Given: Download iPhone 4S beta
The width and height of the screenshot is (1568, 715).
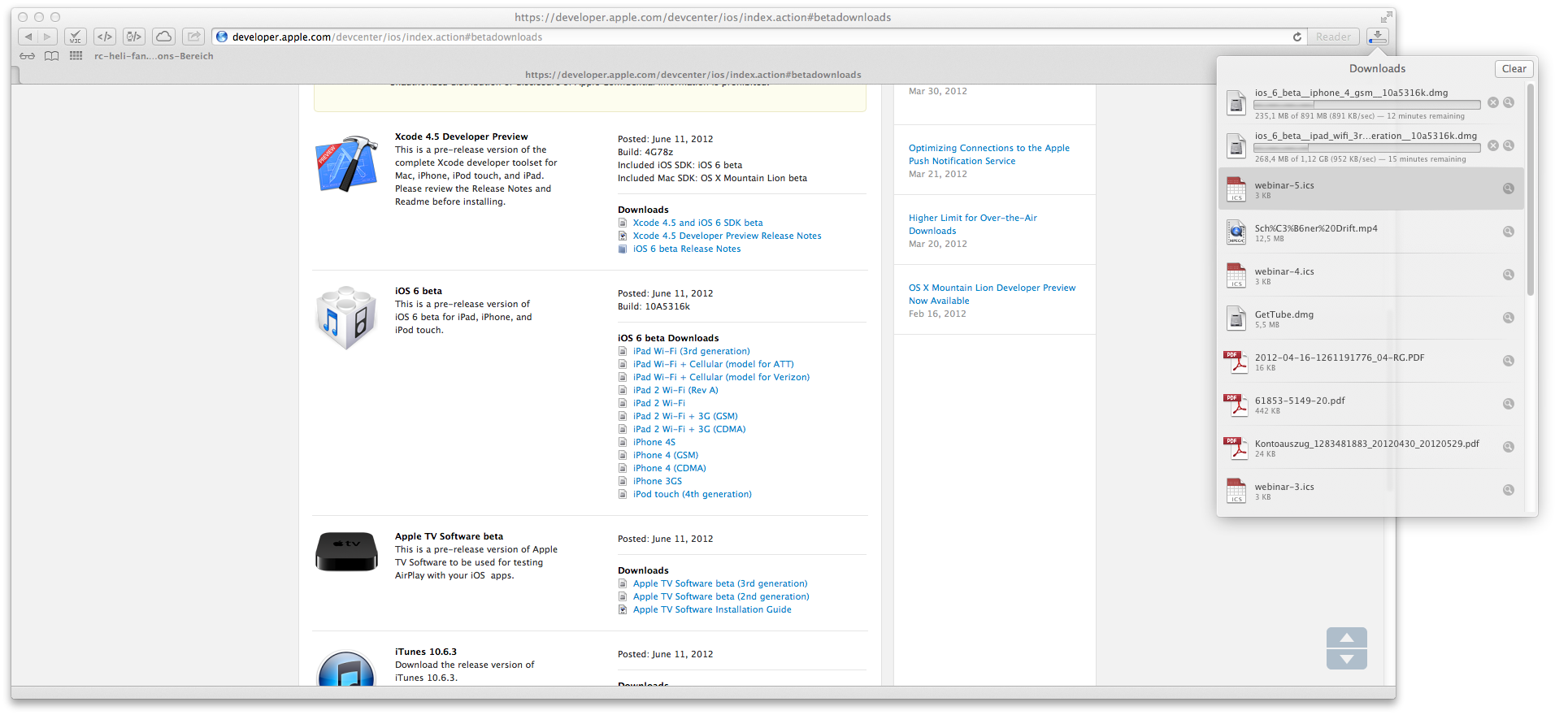Looking at the screenshot, I should [x=654, y=442].
